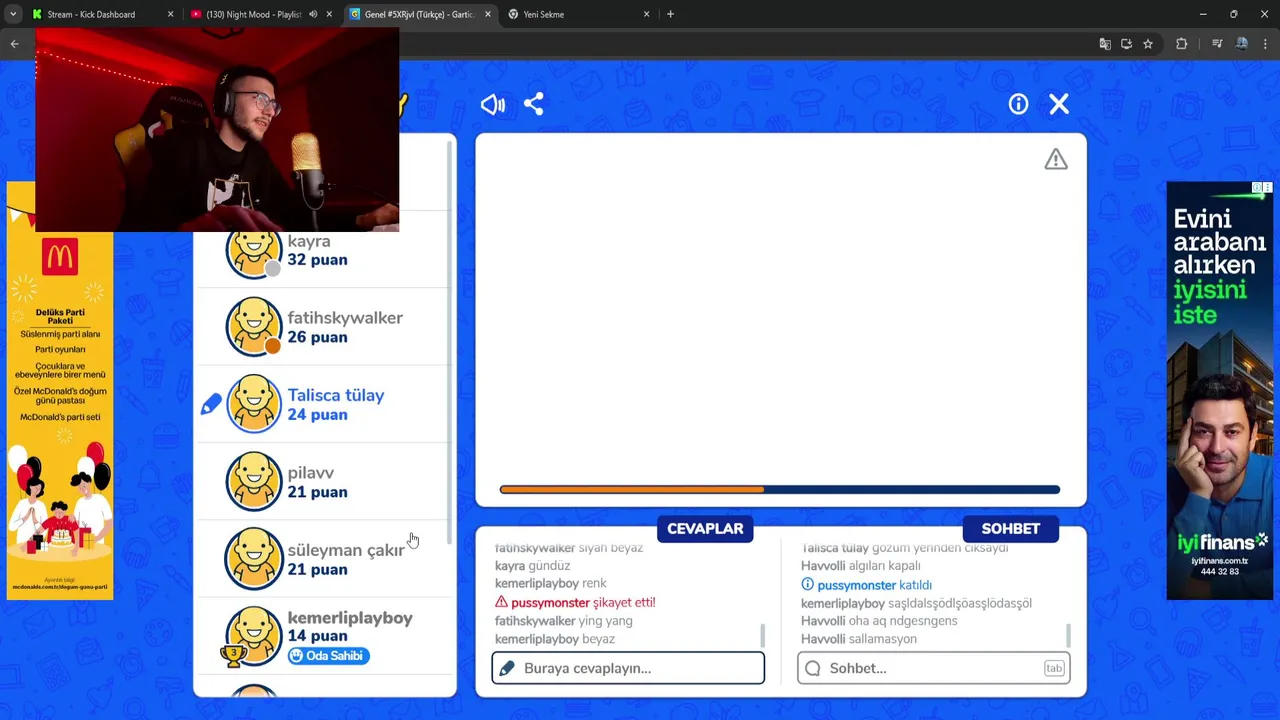1280x720 pixels.
Task: Click 'Havvolli sallamasyon' chat message
Action: click(859, 639)
